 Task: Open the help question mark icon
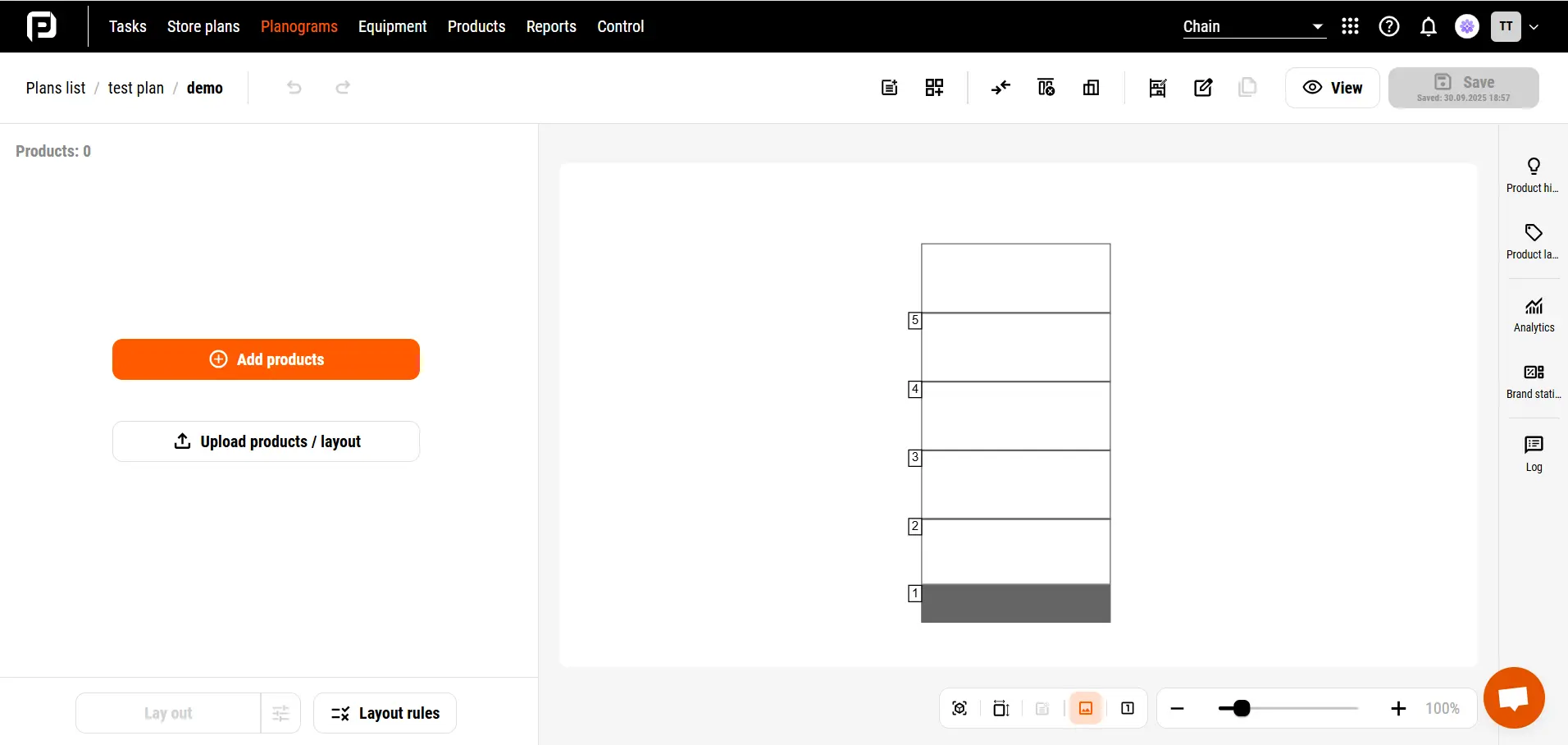(1389, 27)
